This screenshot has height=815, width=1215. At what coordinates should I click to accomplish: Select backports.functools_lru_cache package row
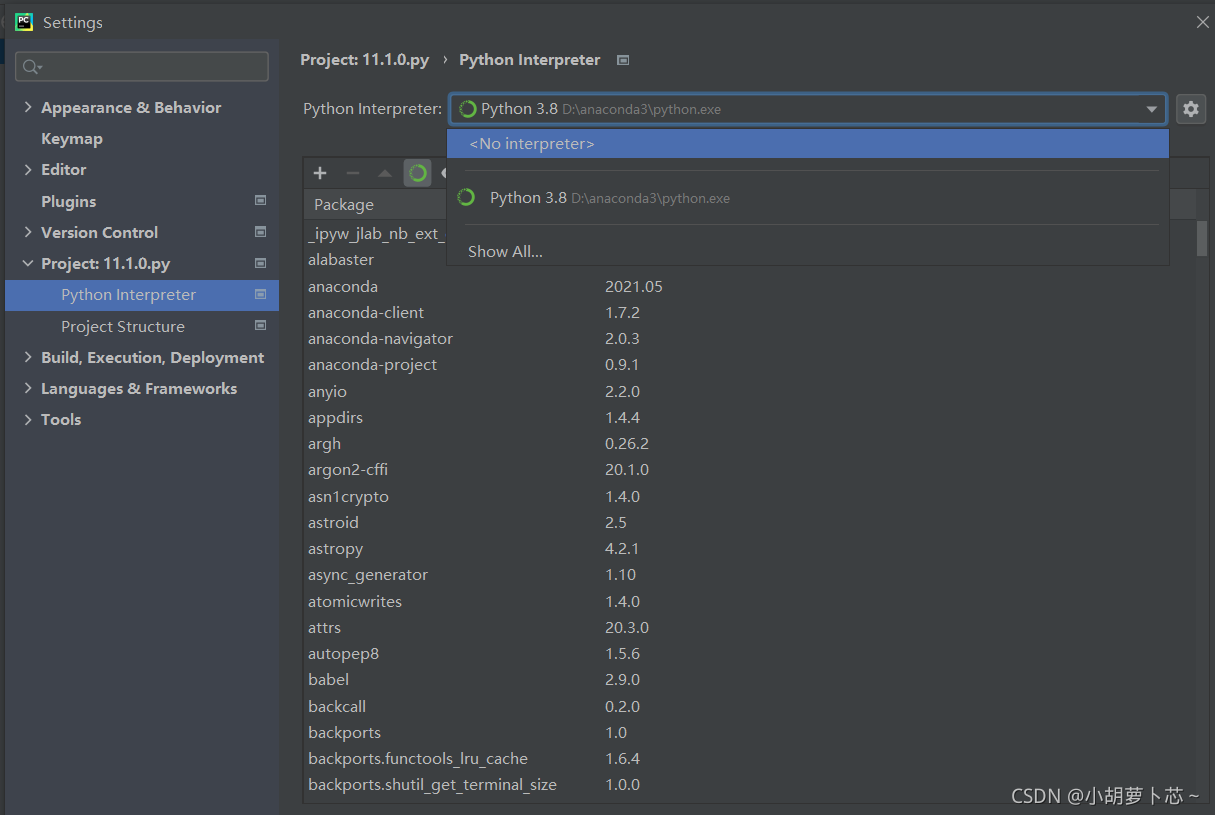point(750,759)
